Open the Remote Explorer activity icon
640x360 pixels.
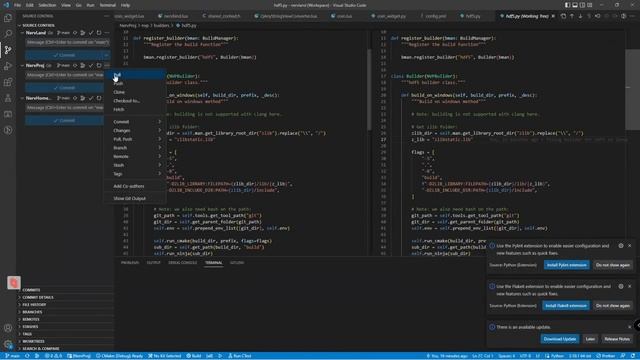pyautogui.click(x=8, y=114)
